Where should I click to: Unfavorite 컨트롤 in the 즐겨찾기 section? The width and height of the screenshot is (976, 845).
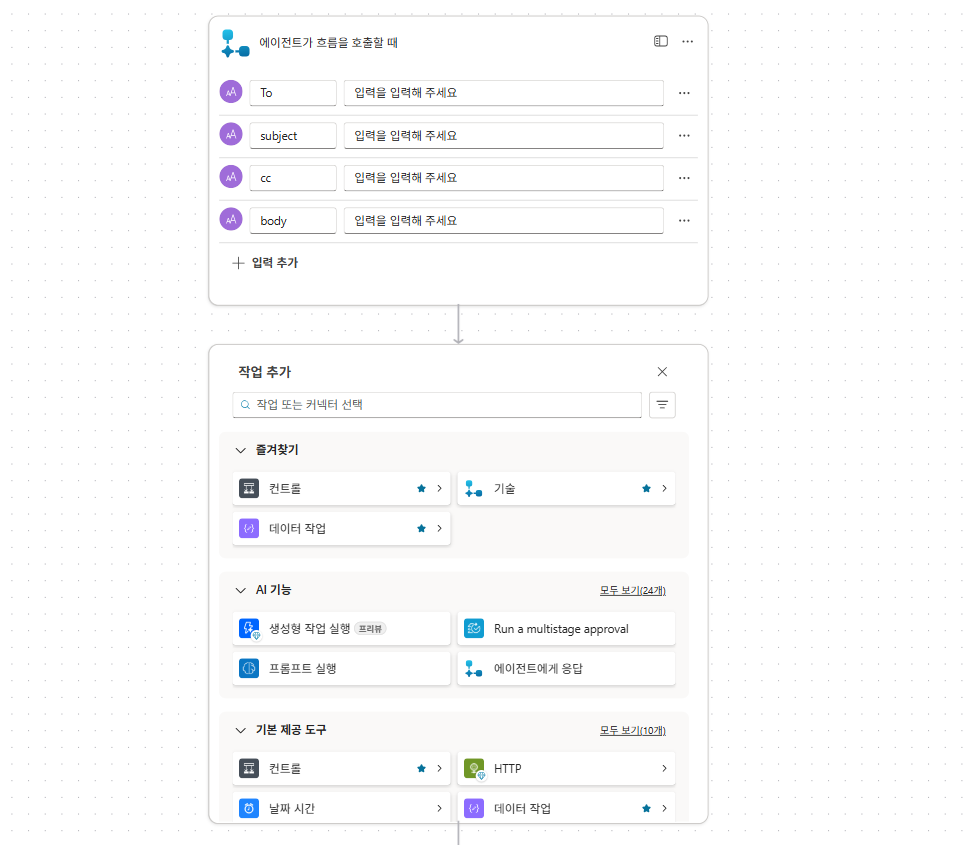[421, 488]
